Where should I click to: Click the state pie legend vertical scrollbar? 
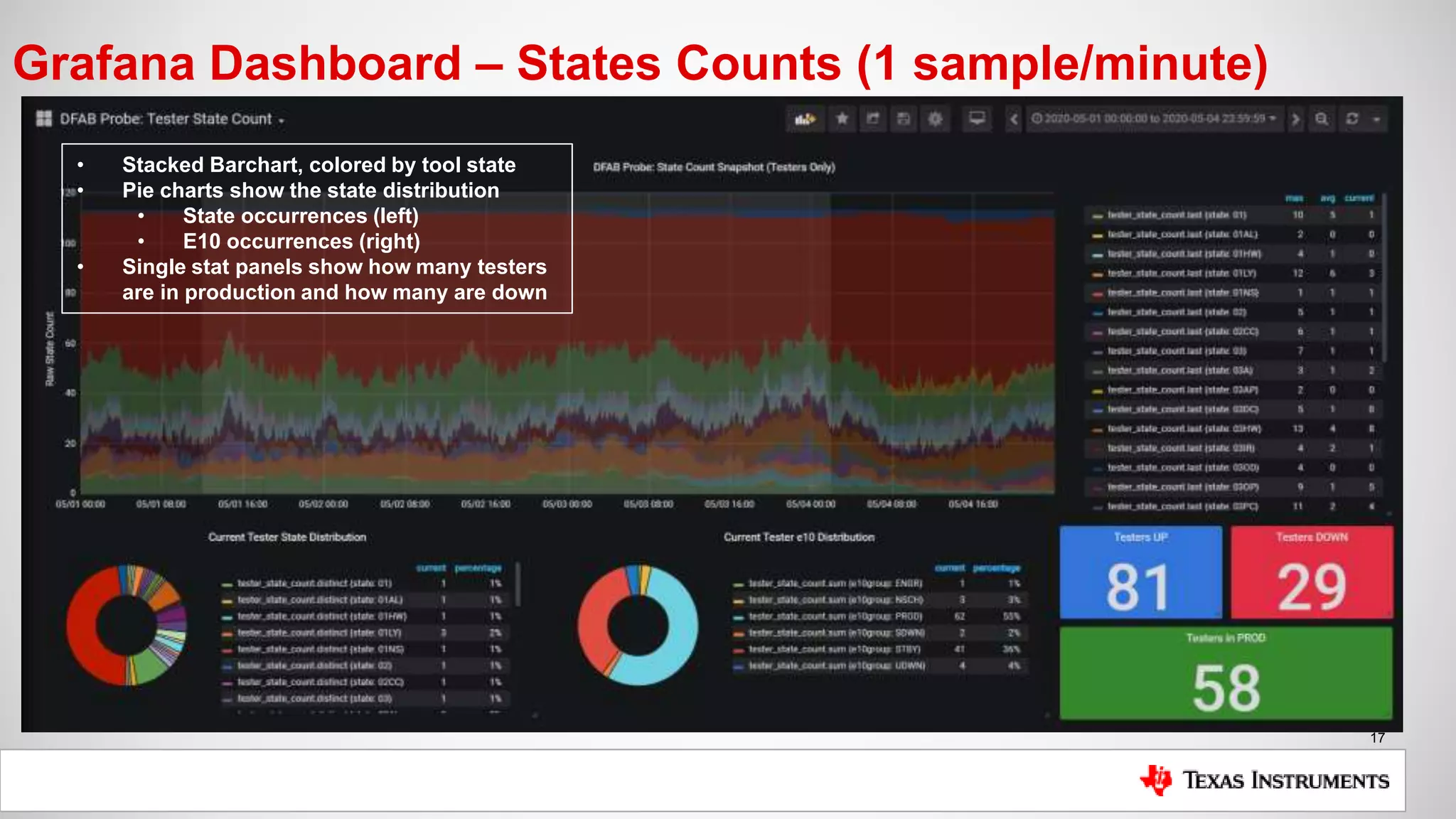coord(518,584)
